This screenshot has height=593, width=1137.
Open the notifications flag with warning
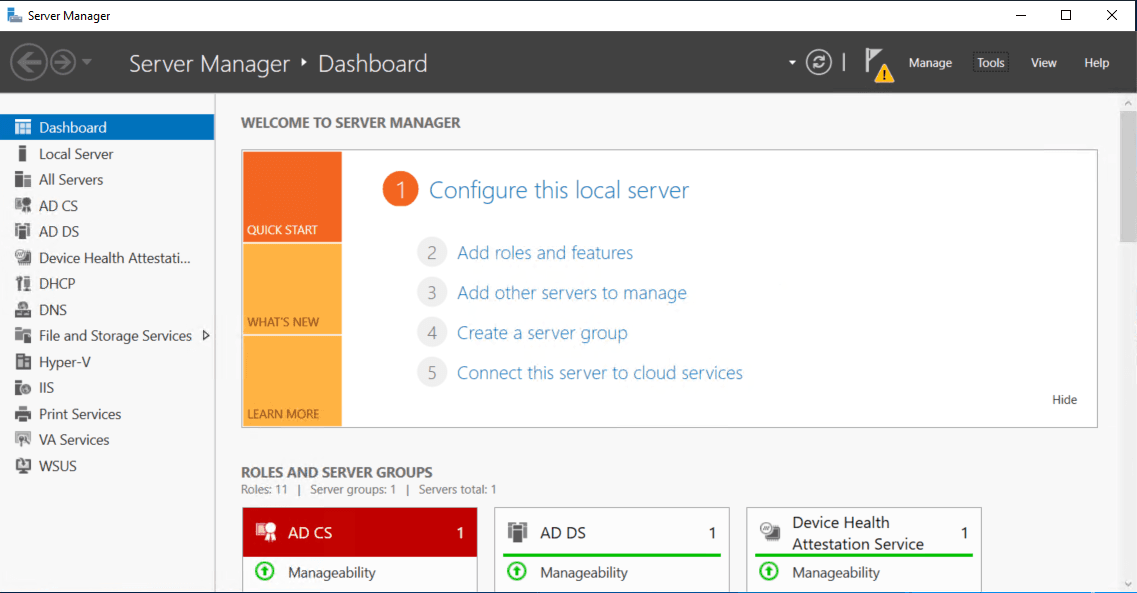(878, 65)
